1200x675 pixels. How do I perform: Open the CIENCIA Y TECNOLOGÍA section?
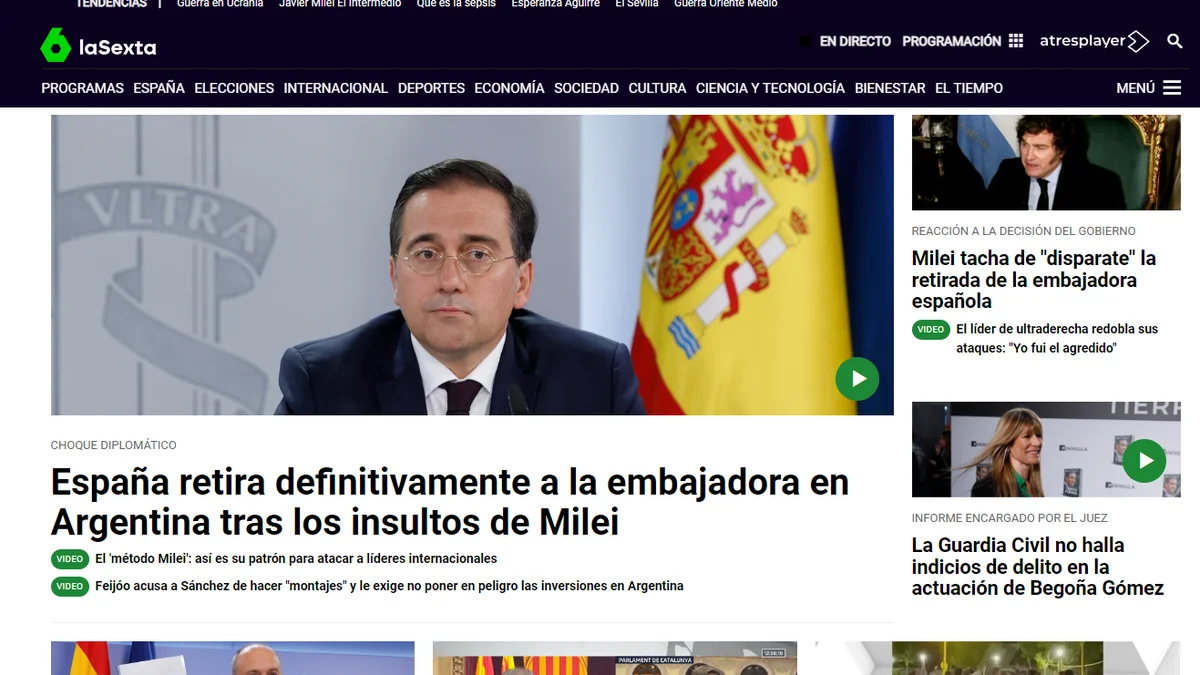(x=770, y=88)
